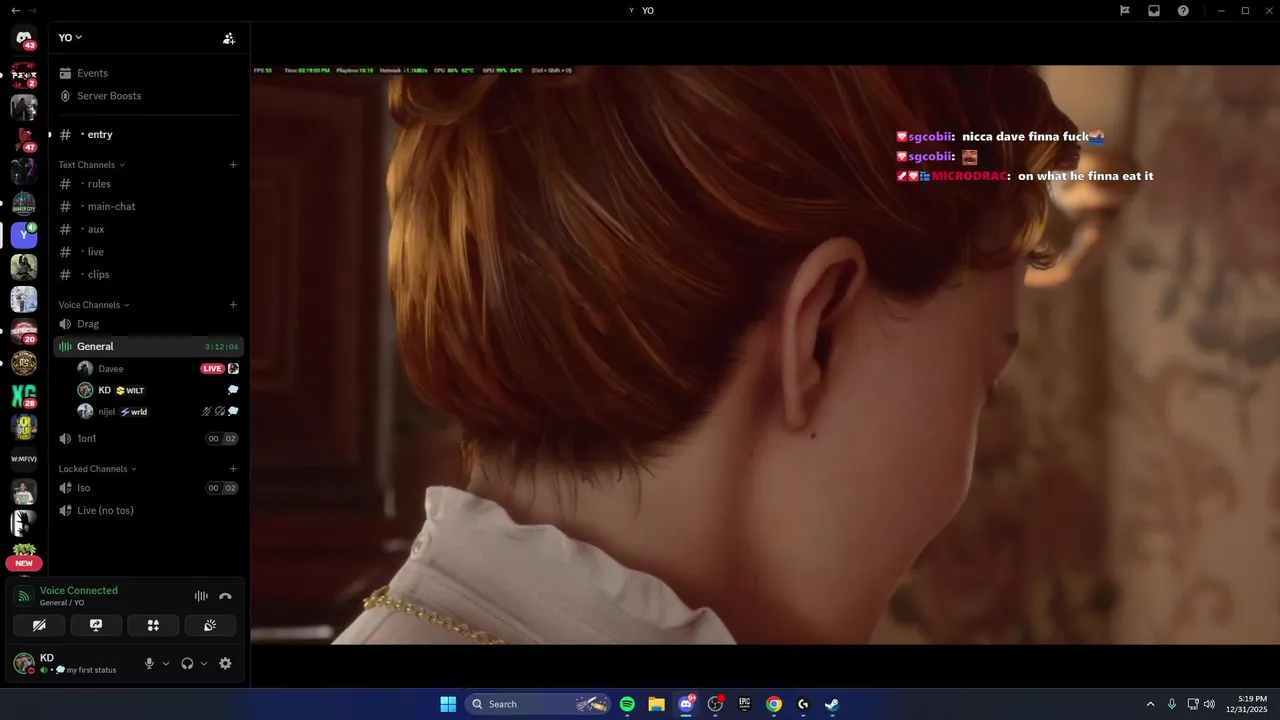Open Discord direct messages home icon
1280x720 pixels.
pos(24,39)
